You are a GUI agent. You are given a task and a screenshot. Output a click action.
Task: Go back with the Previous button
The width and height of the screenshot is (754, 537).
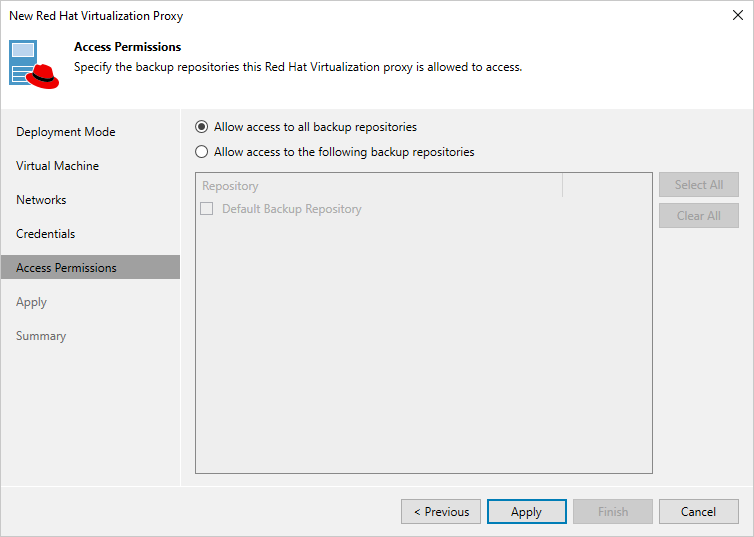441,512
